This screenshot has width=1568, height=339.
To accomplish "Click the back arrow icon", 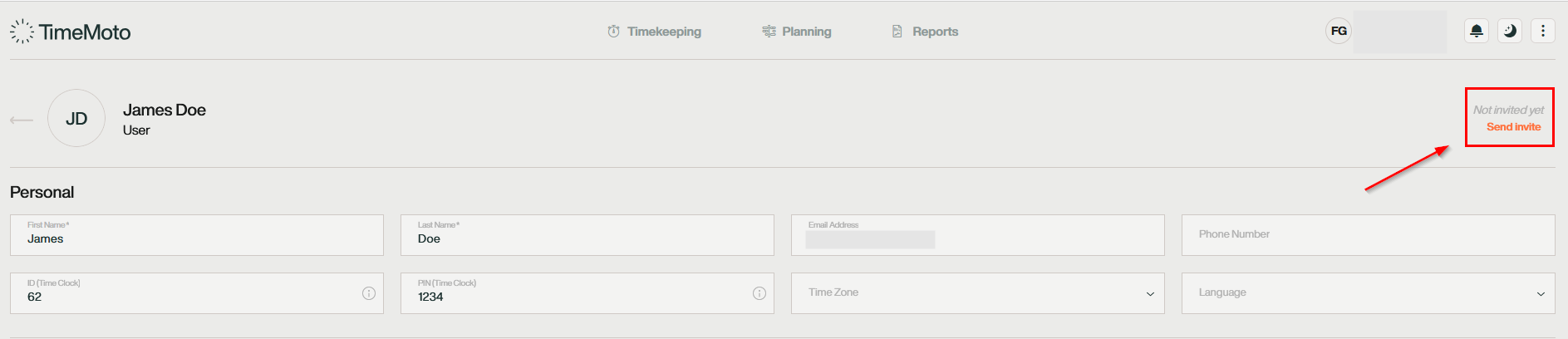I will pyautogui.click(x=22, y=120).
